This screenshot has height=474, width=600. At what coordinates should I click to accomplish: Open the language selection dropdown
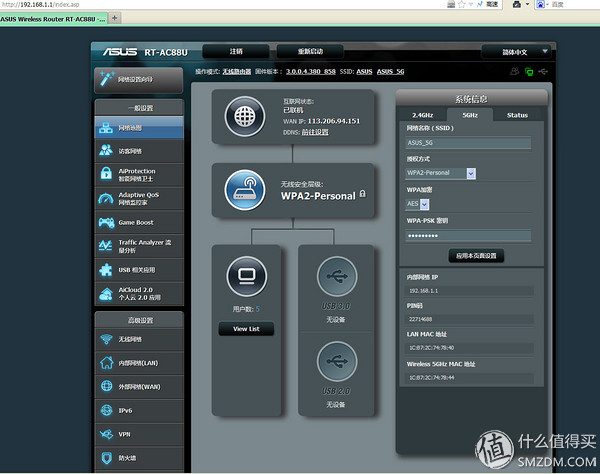pos(517,52)
